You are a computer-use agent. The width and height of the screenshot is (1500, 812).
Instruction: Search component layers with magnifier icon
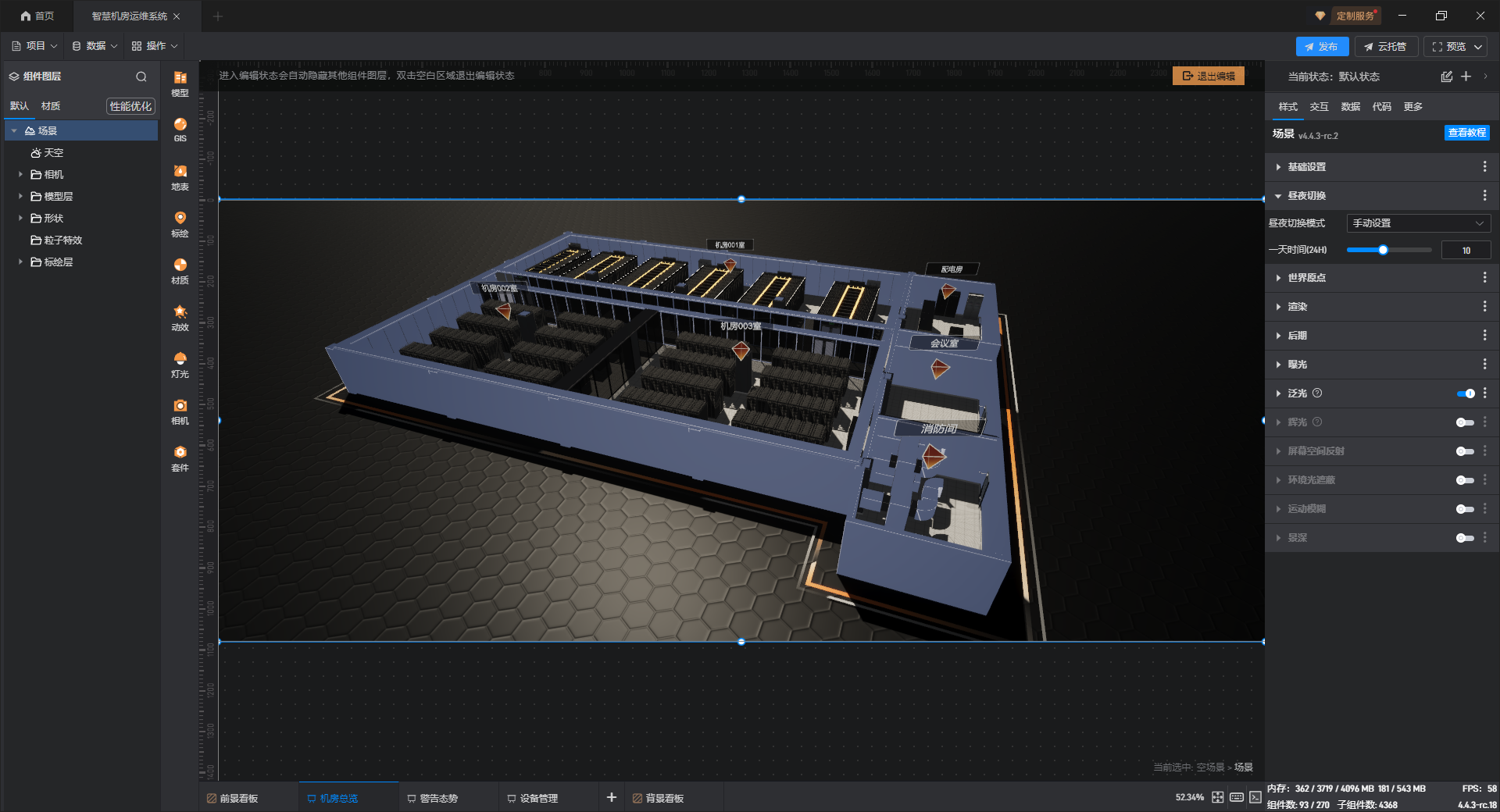pyautogui.click(x=141, y=77)
